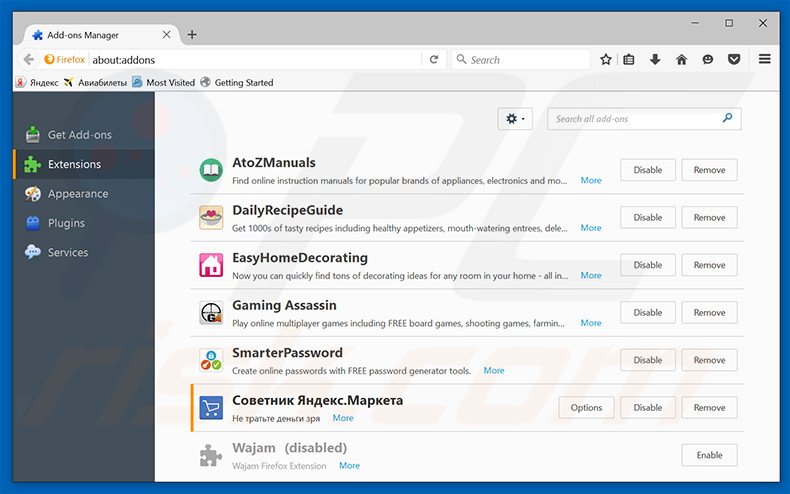The width and height of the screenshot is (790, 494).
Task: Disable the EasyHomeDecorating extension
Action: coord(648,265)
